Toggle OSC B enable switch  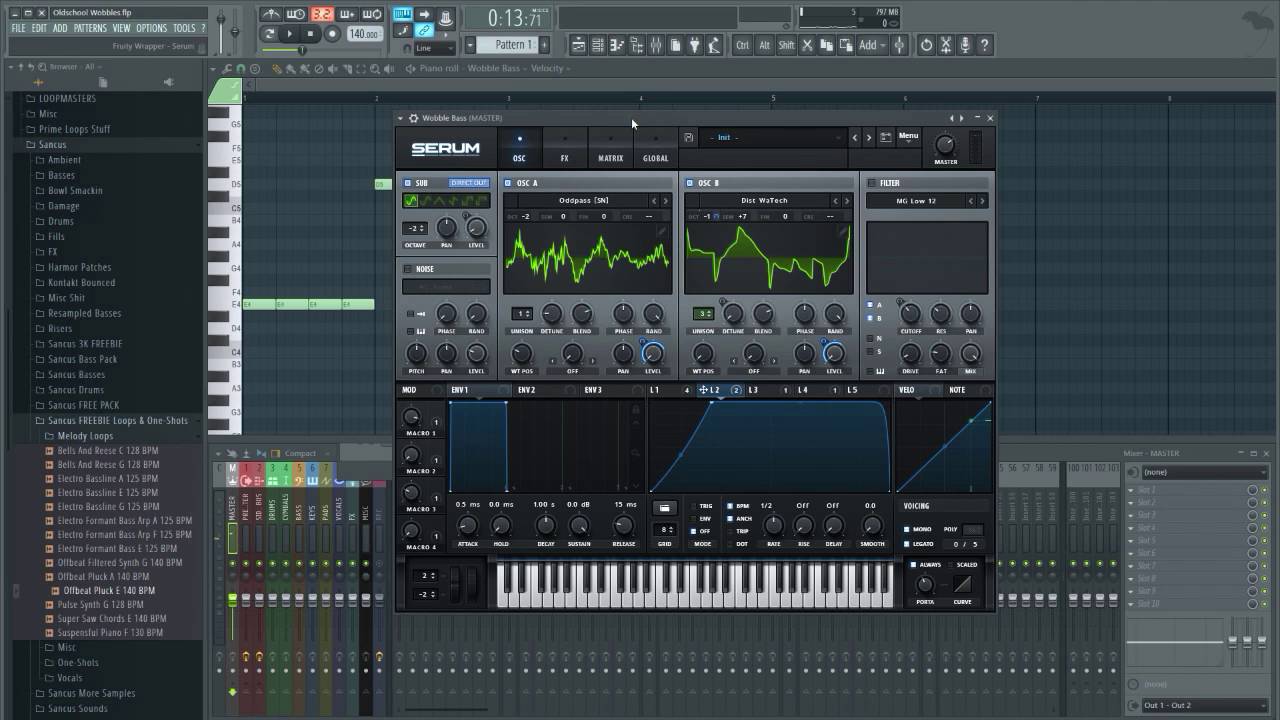(x=689, y=183)
